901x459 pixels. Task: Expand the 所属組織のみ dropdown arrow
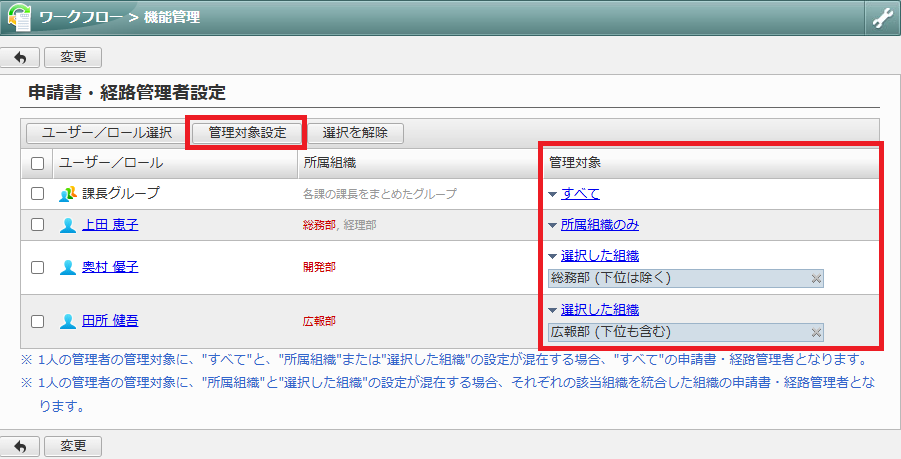click(553, 225)
